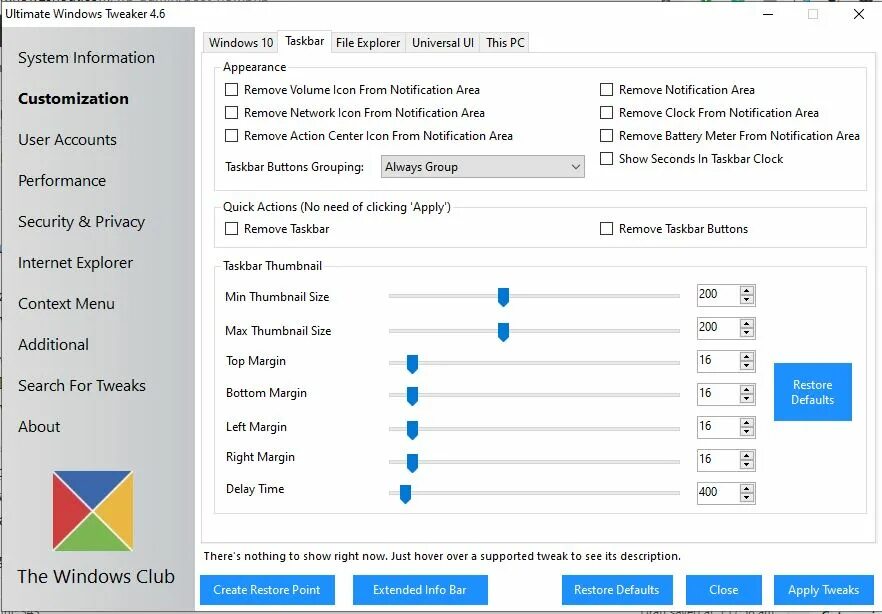The image size is (882, 614).
Task: Decrease Max Thumbnail Size with down arrow
Action: (746, 332)
